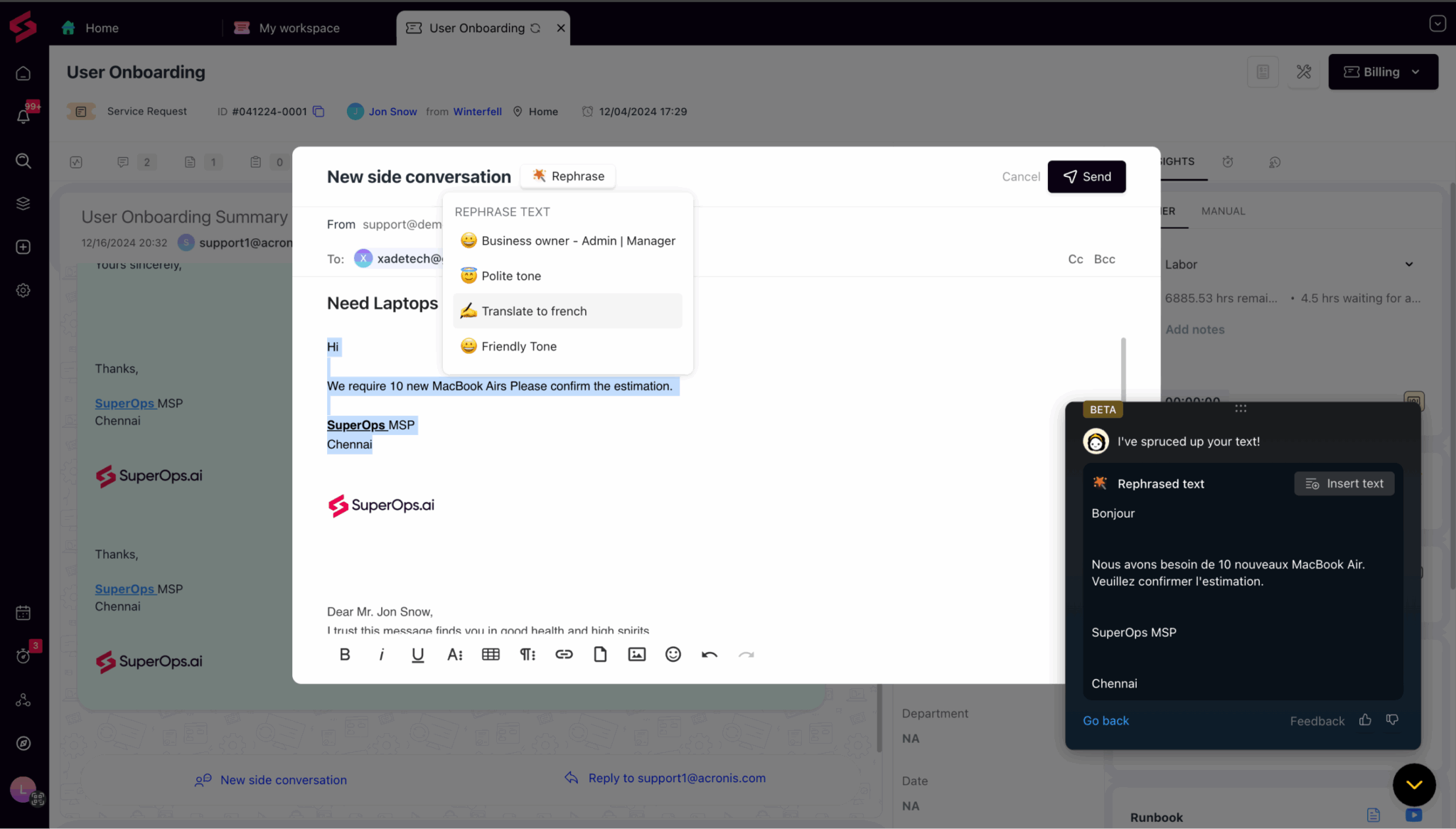Grab the assistant panel drag handle

(1241, 409)
